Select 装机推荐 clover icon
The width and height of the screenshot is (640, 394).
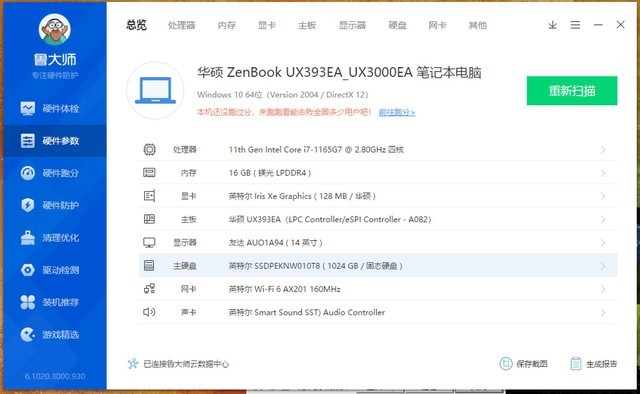[28, 302]
